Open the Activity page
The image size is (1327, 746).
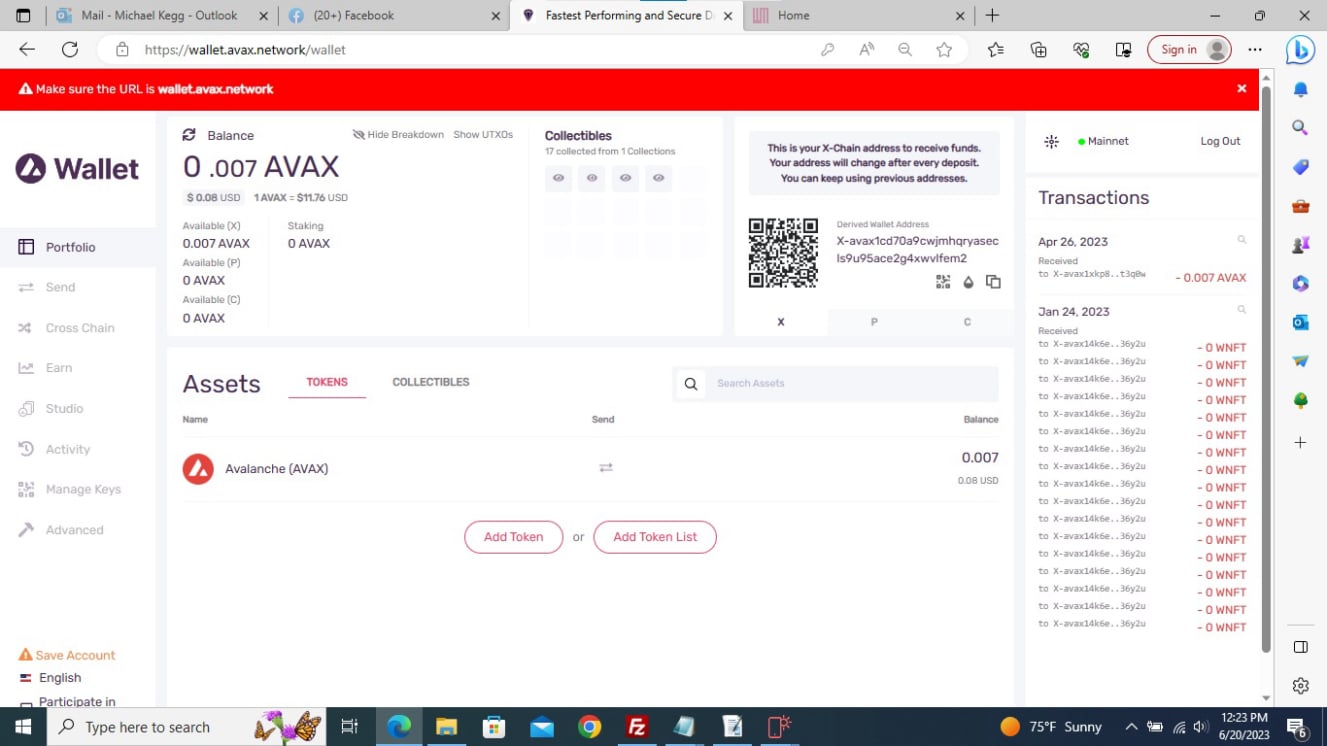click(67, 449)
